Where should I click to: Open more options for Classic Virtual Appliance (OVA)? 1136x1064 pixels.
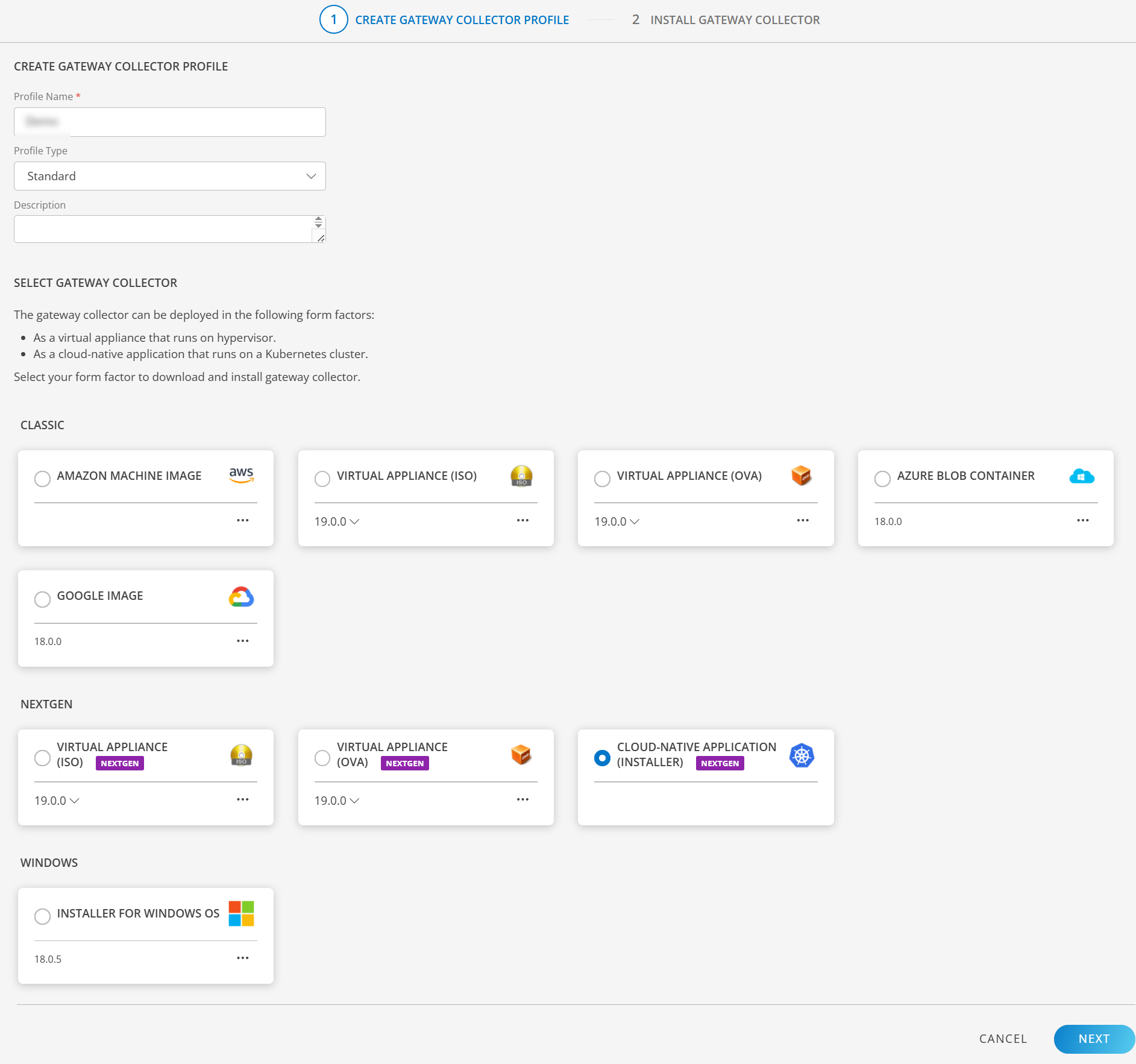802,520
